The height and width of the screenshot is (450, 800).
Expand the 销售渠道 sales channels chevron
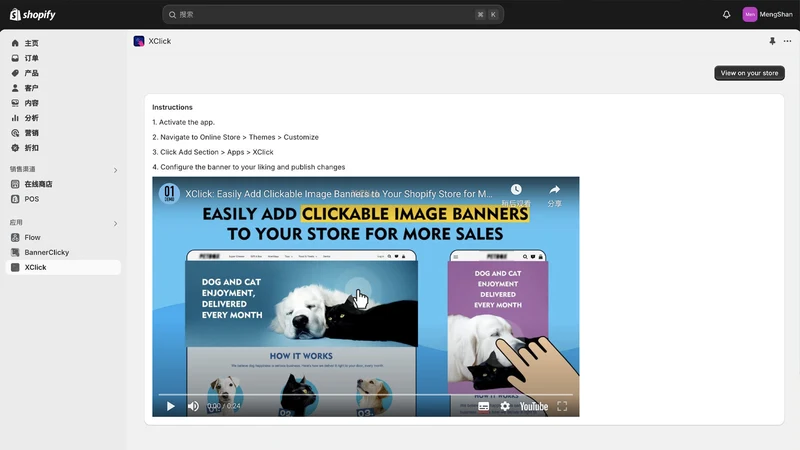(x=115, y=170)
